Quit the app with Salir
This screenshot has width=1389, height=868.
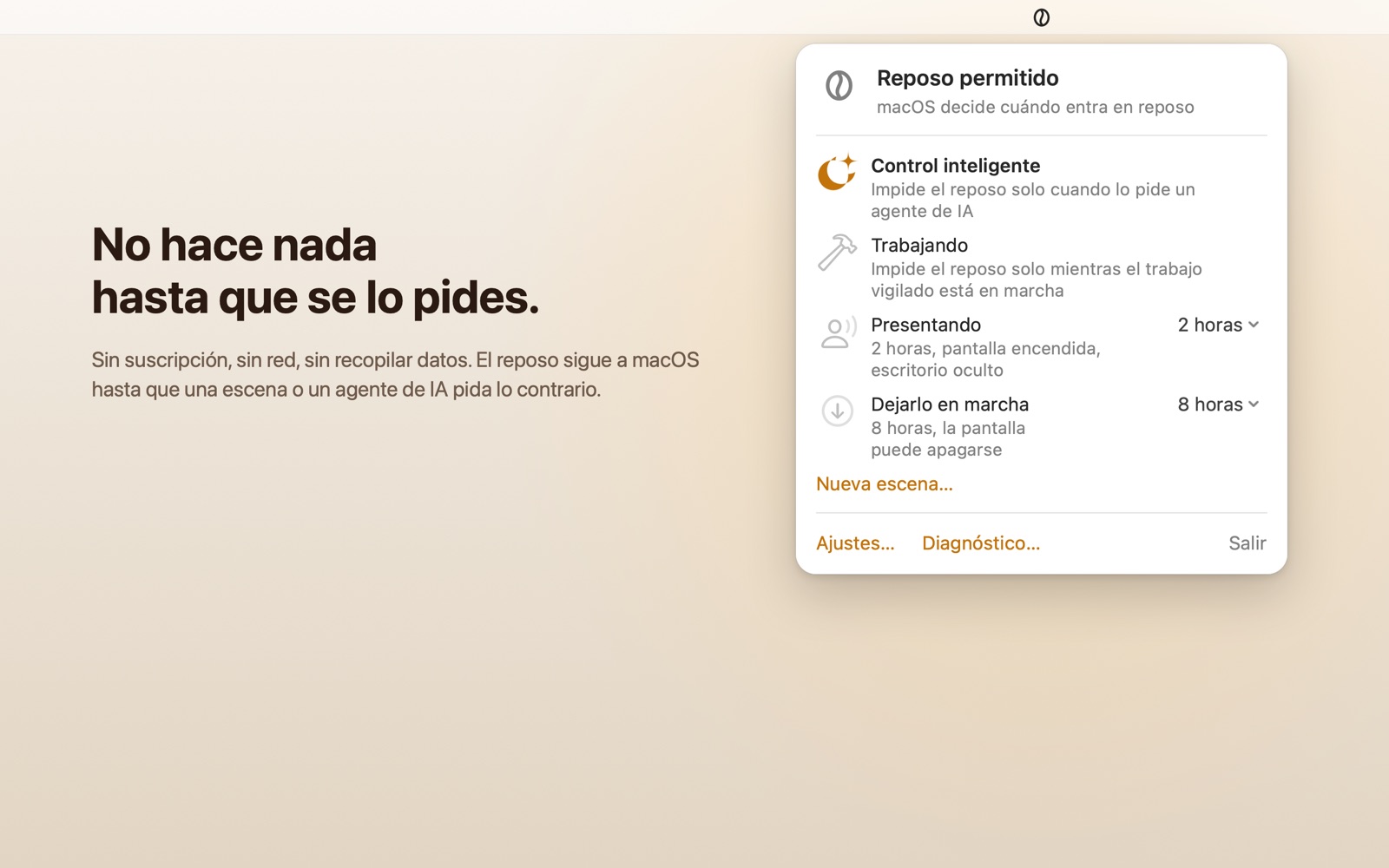[1247, 542]
